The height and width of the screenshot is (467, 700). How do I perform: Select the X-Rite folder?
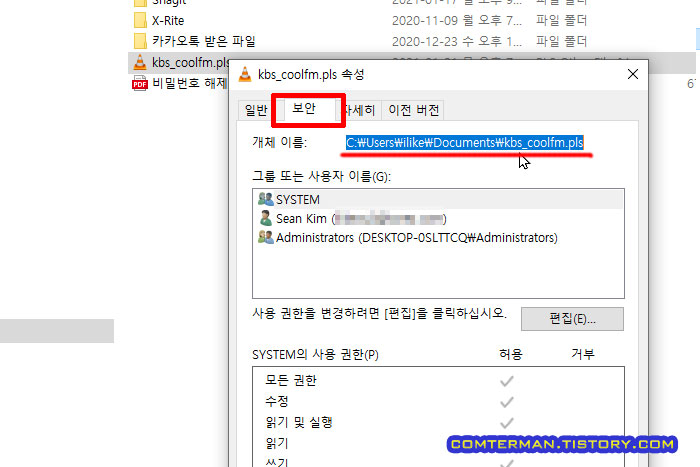click(168, 21)
